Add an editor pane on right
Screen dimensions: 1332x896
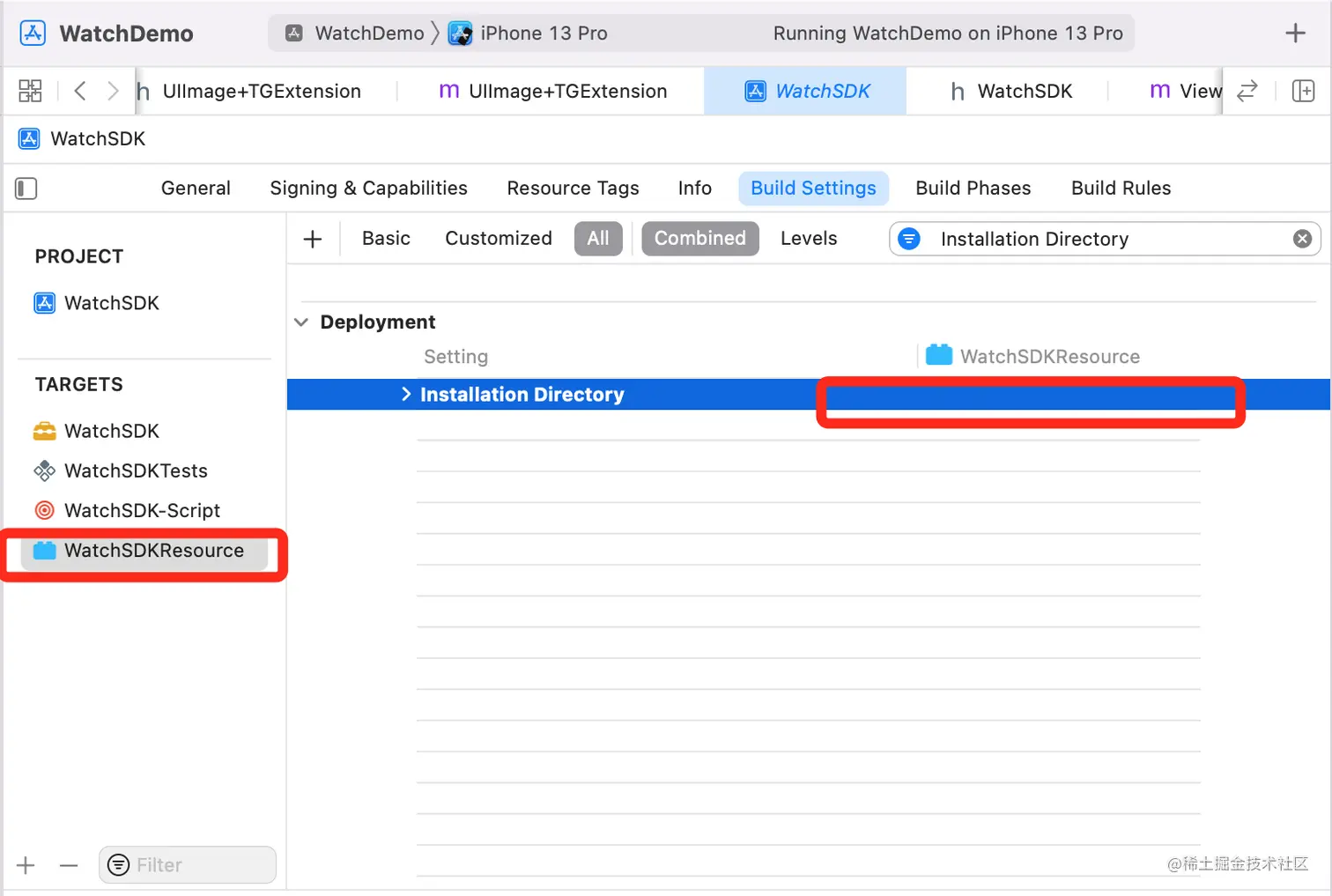pyautogui.click(x=1303, y=91)
